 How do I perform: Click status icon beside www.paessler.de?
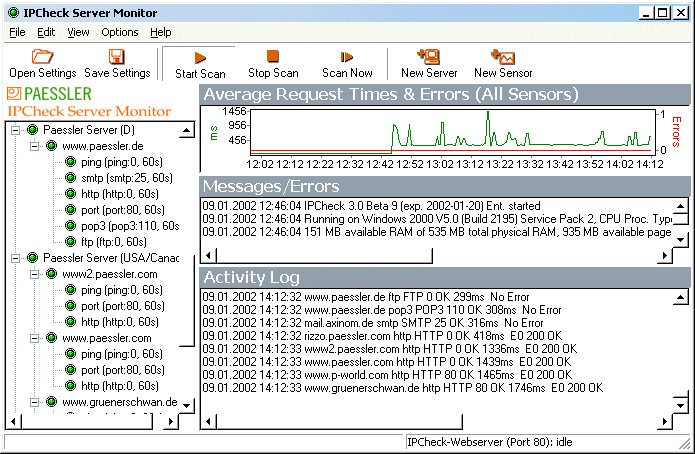[x=51, y=146]
